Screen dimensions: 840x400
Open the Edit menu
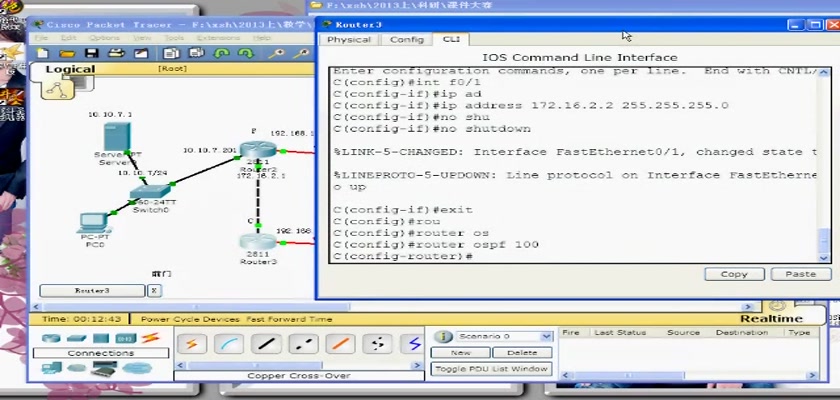click(69, 38)
